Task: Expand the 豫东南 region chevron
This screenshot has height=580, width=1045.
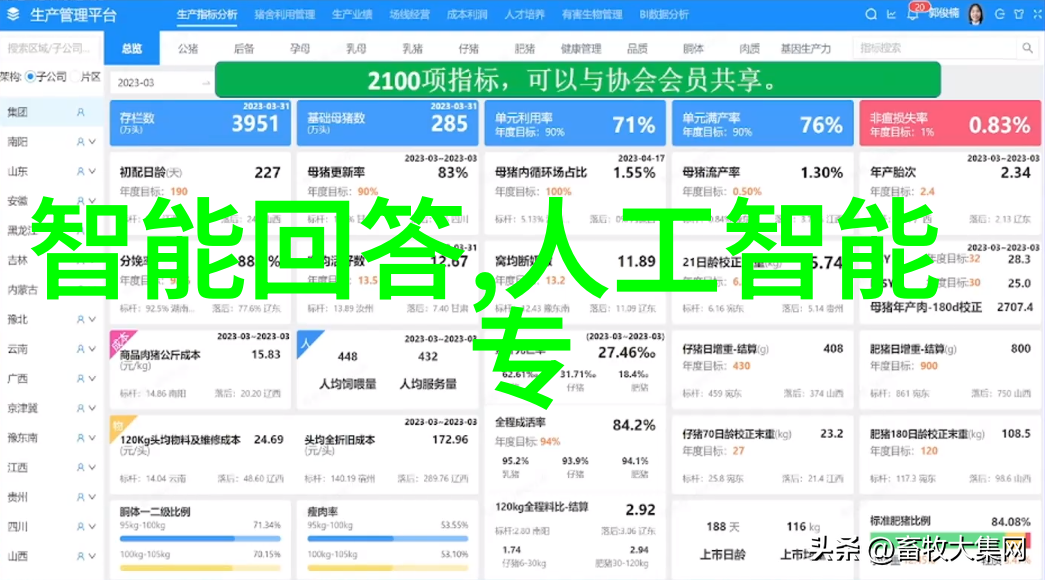Action: (93, 438)
